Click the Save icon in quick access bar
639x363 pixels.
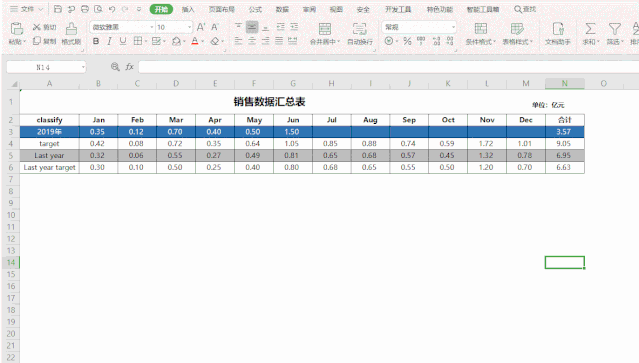[58, 9]
